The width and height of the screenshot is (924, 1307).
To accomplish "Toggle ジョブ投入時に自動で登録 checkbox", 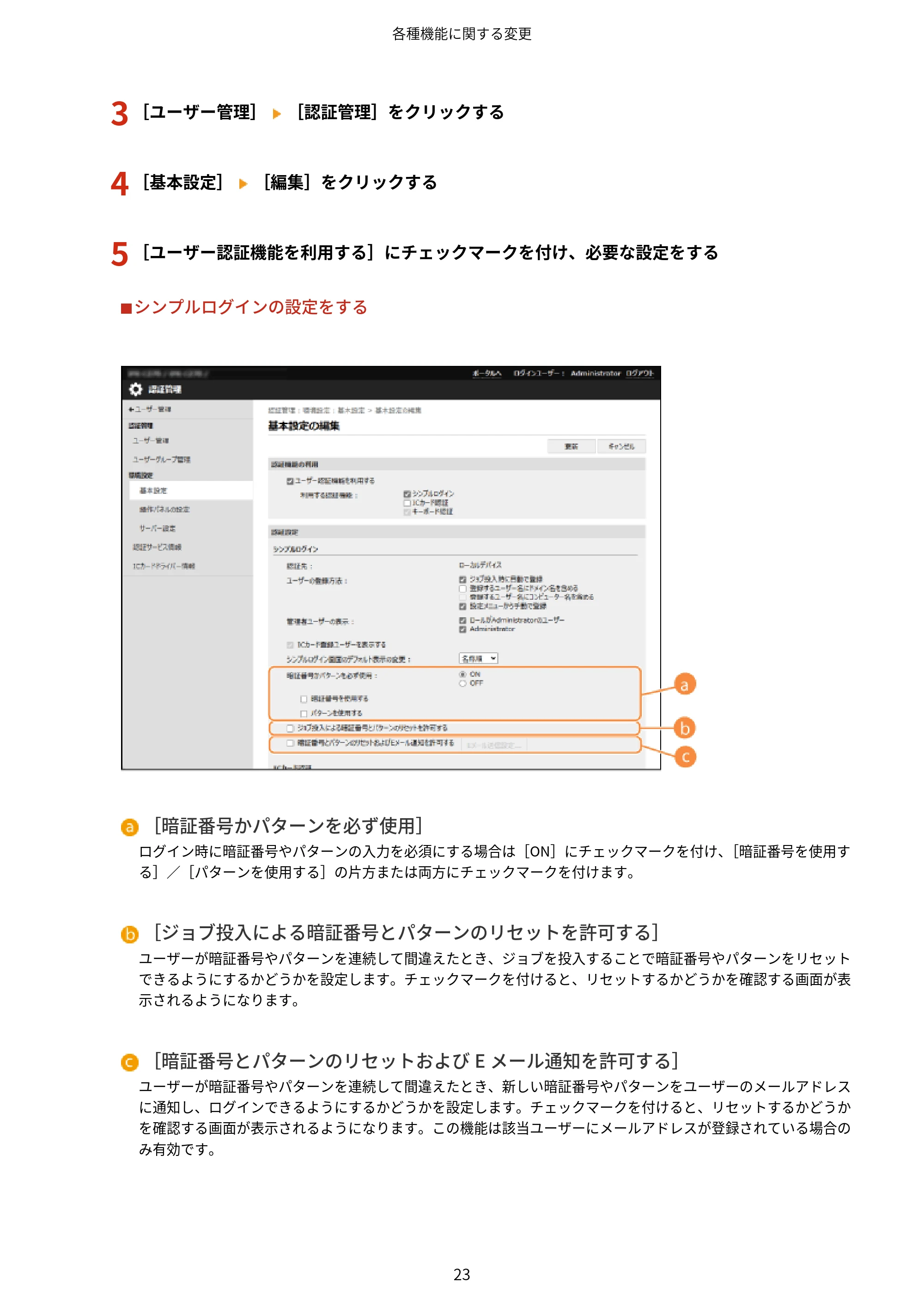I will [463, 579].
